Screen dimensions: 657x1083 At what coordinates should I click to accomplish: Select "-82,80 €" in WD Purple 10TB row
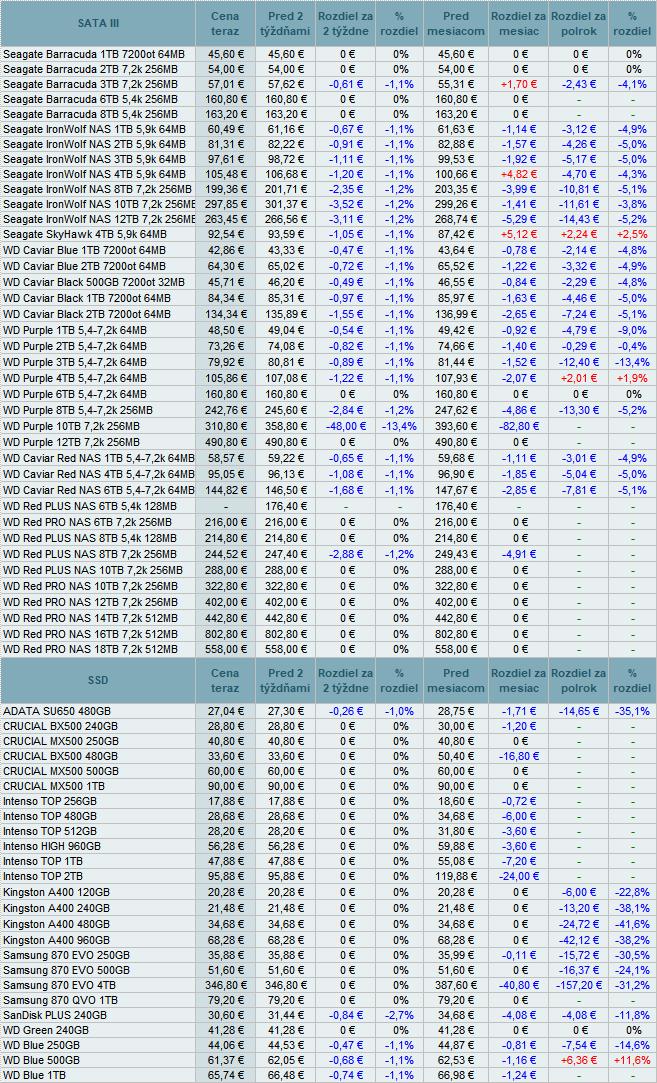[x=518, y=426]
